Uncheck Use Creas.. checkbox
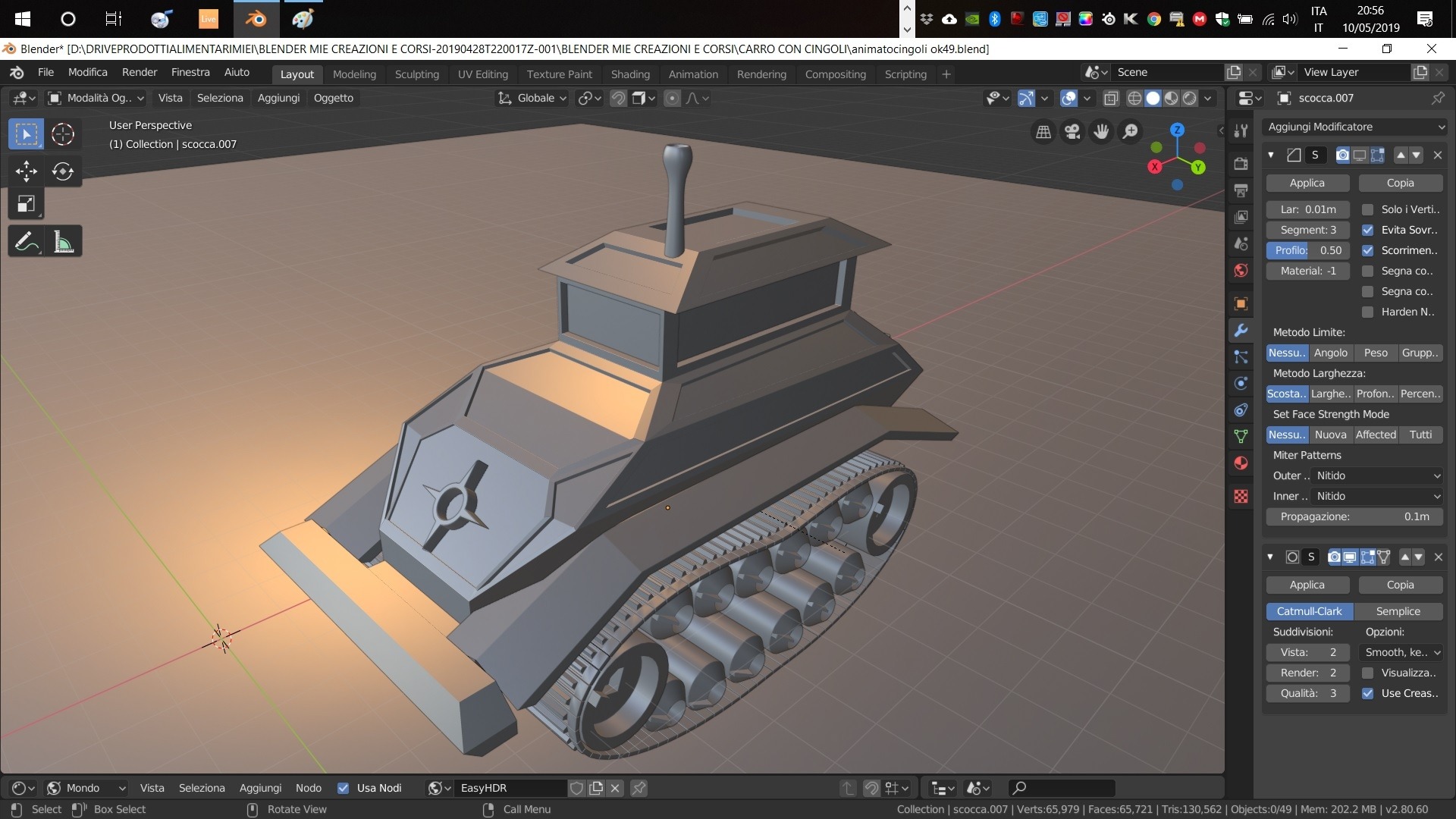Image resolution: width=1456 pixels, height=819 pixels. pyautogui.click(x=1367, y=693)
